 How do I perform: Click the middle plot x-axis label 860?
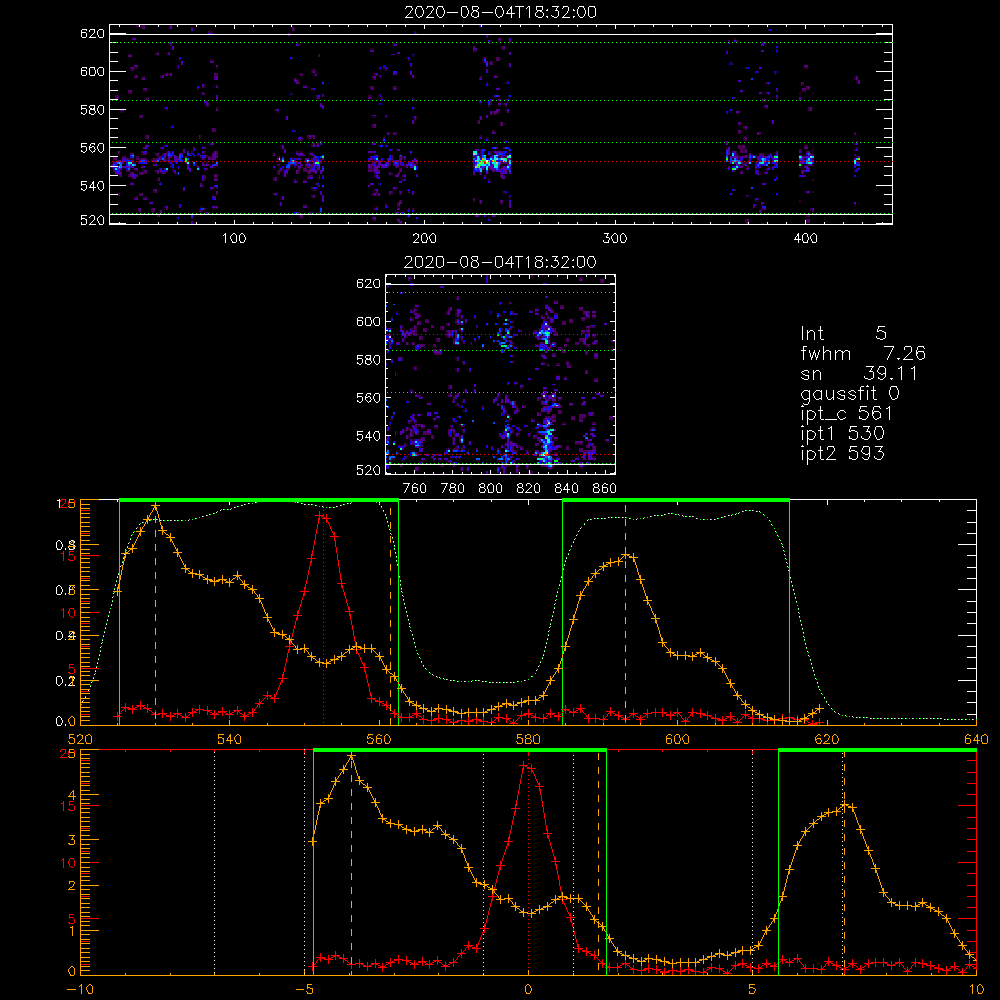(x=605, y=489)
